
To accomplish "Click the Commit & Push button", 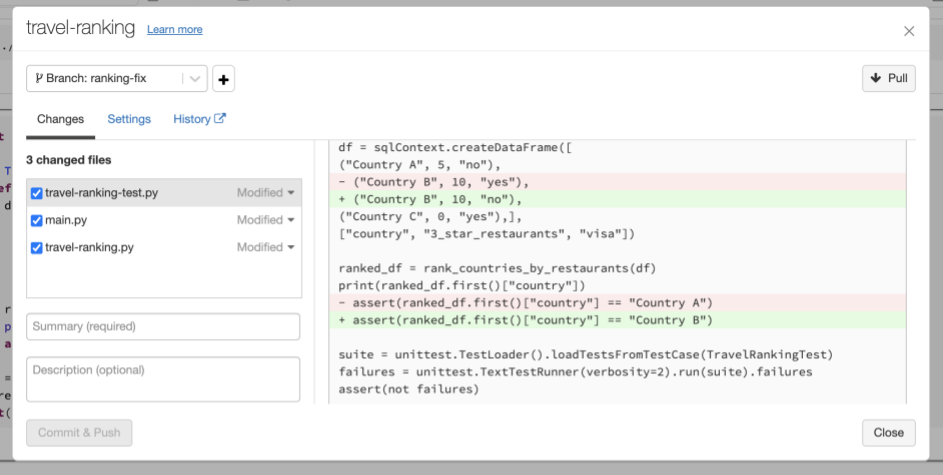I will click(79, 433).
